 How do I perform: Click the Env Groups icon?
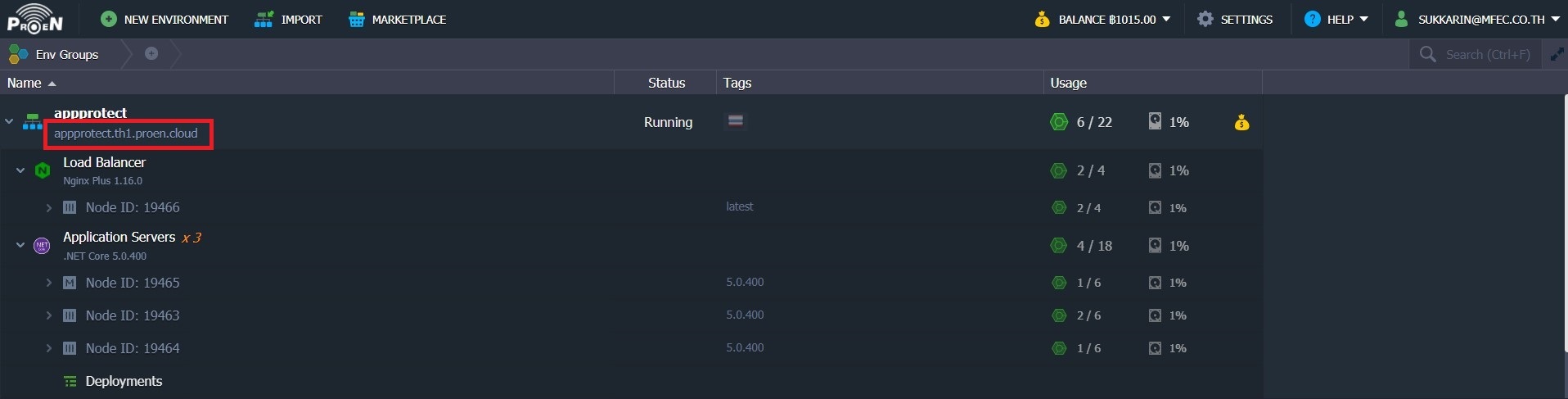(18, 55)
